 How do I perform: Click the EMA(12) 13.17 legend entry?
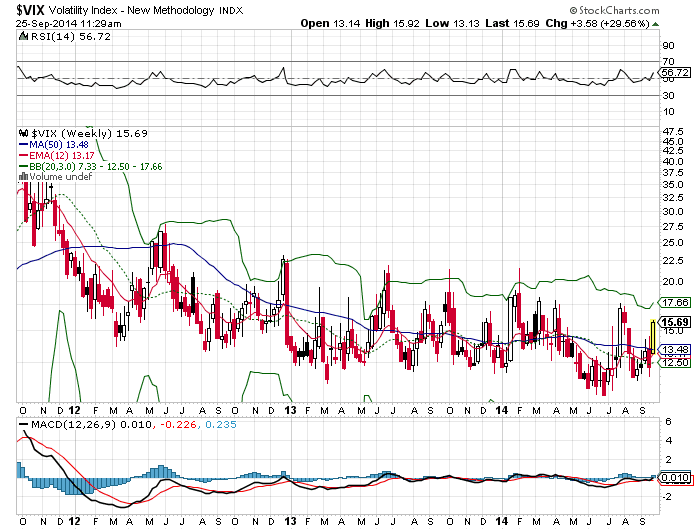(62, 155)
